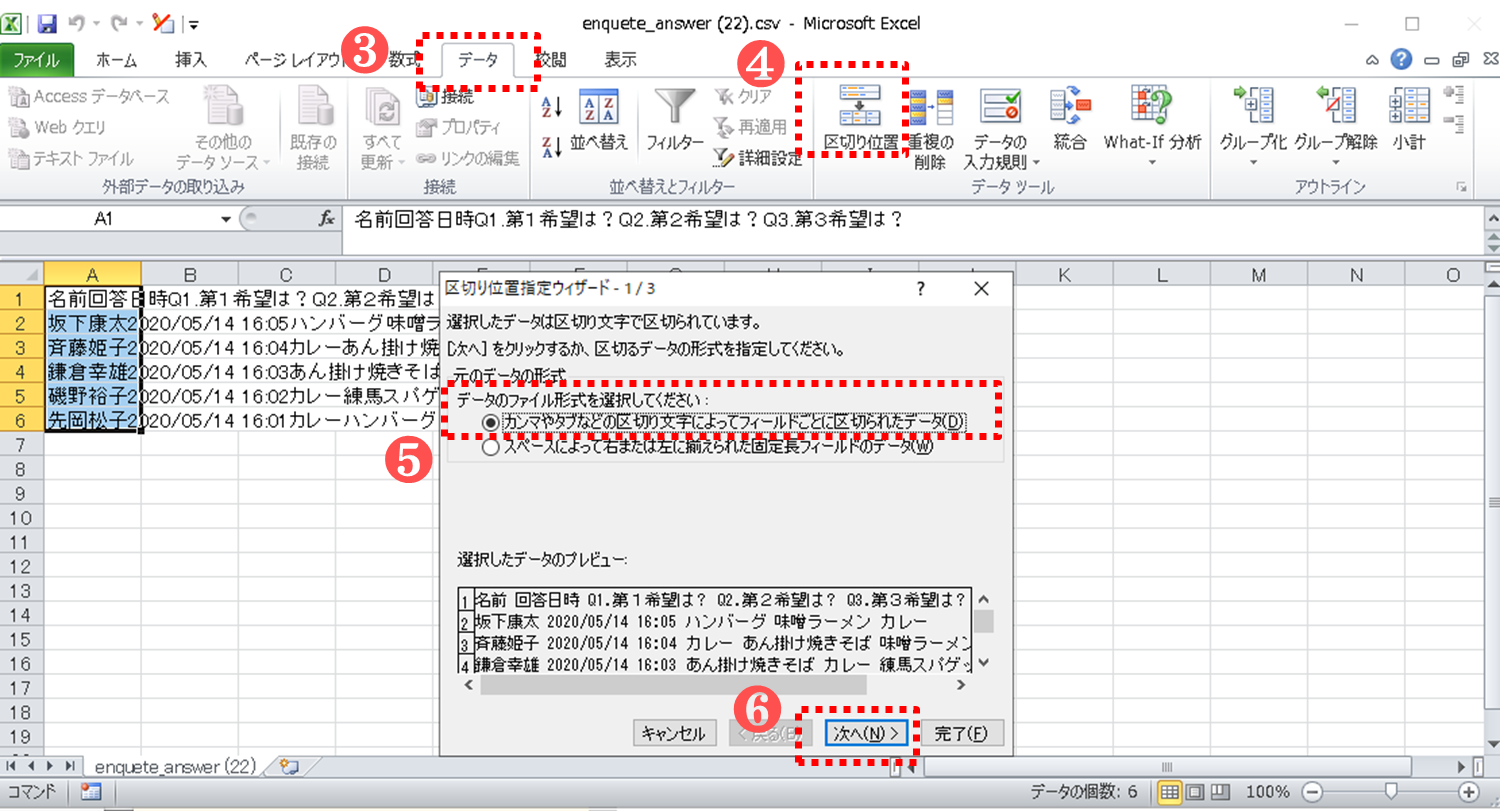Image resolution: width=1500 pixels, height=811 pixels.
Task: Select the delimited data (カンマやタブ) radio button
Action: tap(490, 423)
